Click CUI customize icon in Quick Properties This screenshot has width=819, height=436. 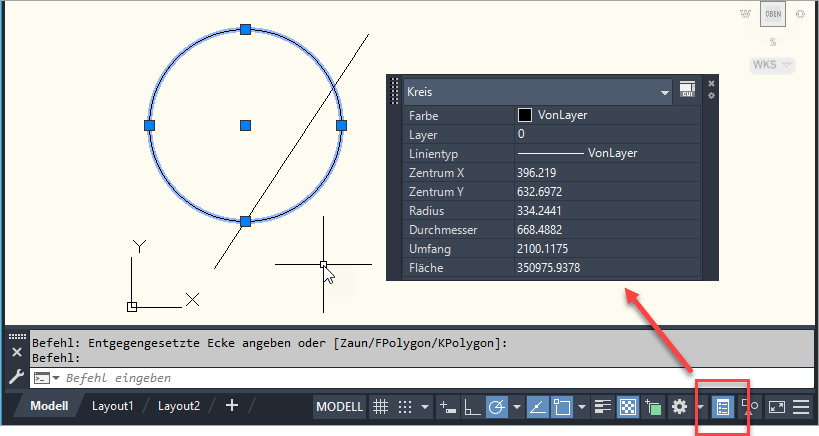pos(687,89)
